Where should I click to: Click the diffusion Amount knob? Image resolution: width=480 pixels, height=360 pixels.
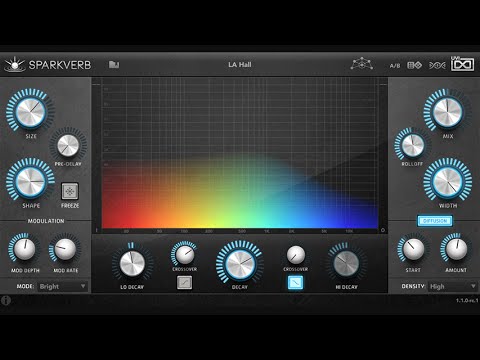[x=456, y=249]
